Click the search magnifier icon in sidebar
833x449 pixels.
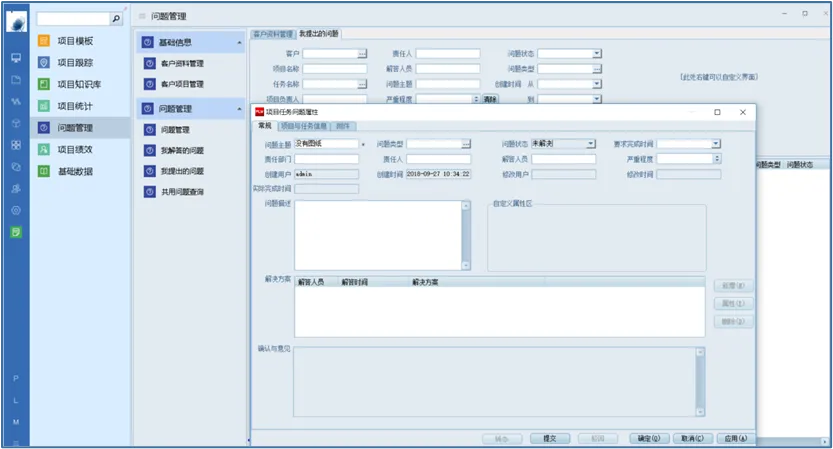point(116,19)
